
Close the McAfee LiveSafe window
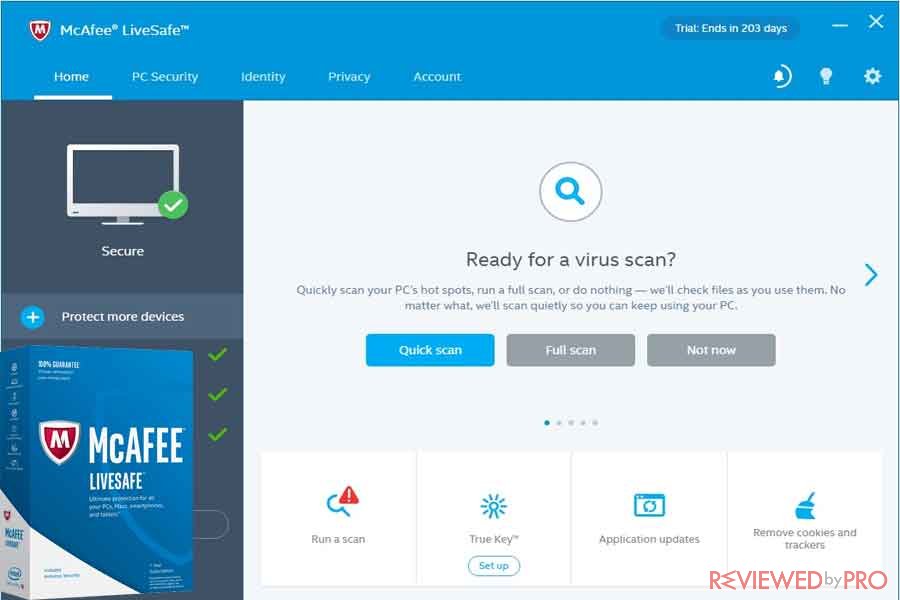[876, 22]
